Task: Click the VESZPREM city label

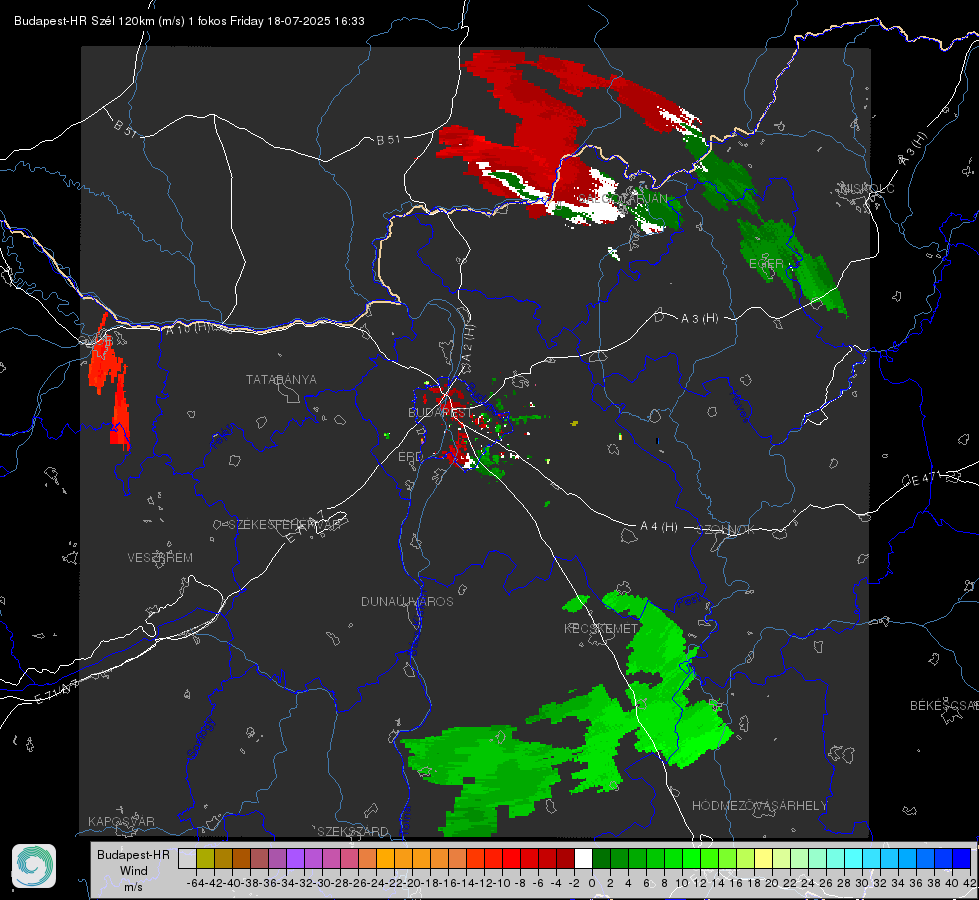Action: [160, 558]
